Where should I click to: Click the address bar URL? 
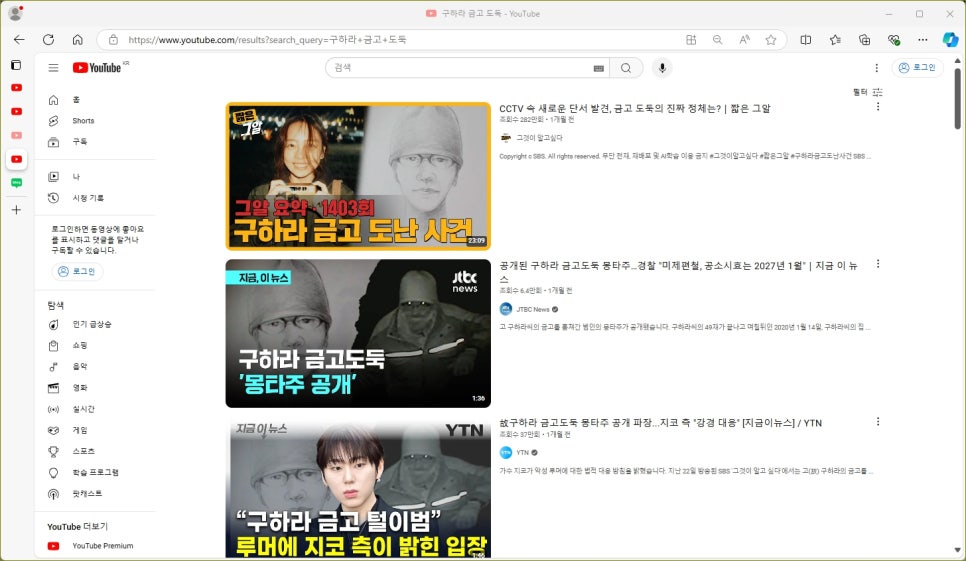(267, 39)
